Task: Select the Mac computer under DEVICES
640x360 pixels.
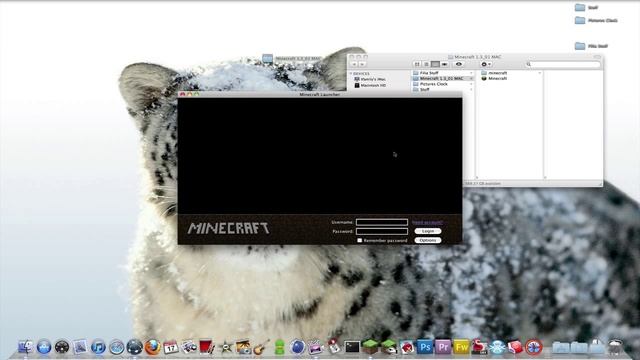Action: [369, 79]
